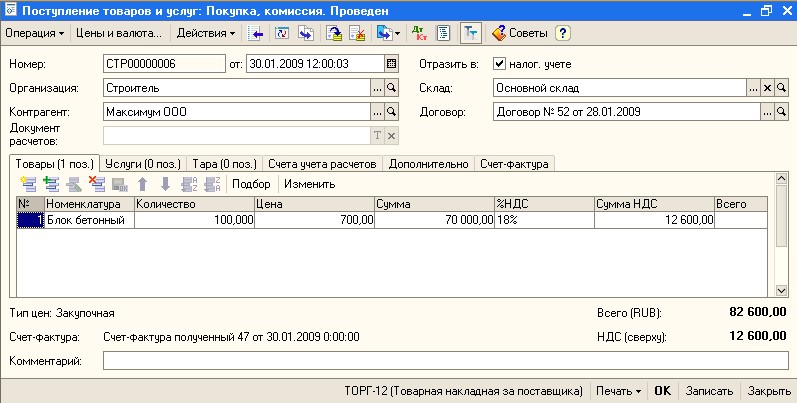This screenshot has height=403, width=797.
Task: Click the Комментарий input field
Action: point(446,361)
